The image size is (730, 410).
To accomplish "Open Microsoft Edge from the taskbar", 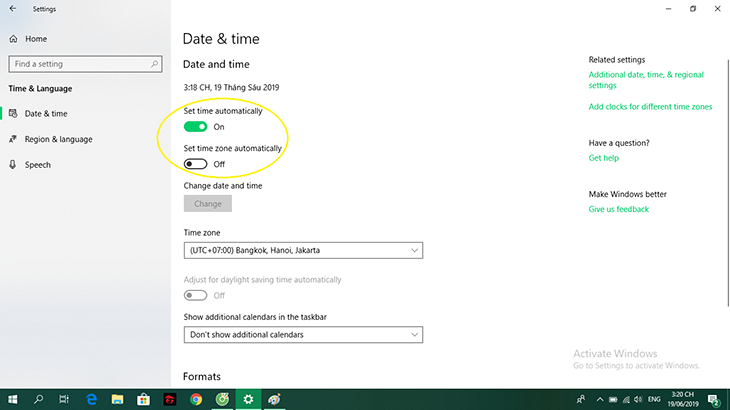I will pos(91,399).
